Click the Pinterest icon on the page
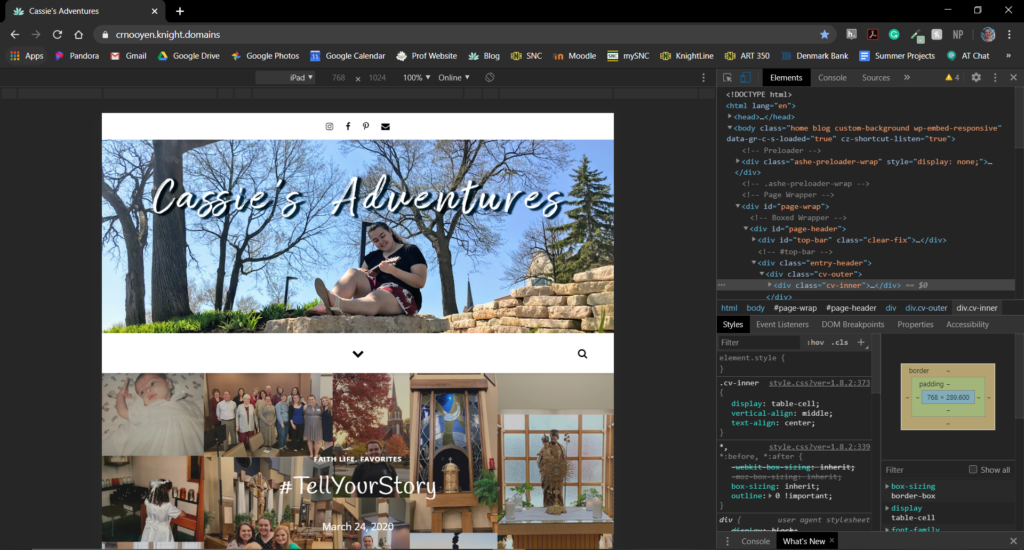 tap(366, 126)
